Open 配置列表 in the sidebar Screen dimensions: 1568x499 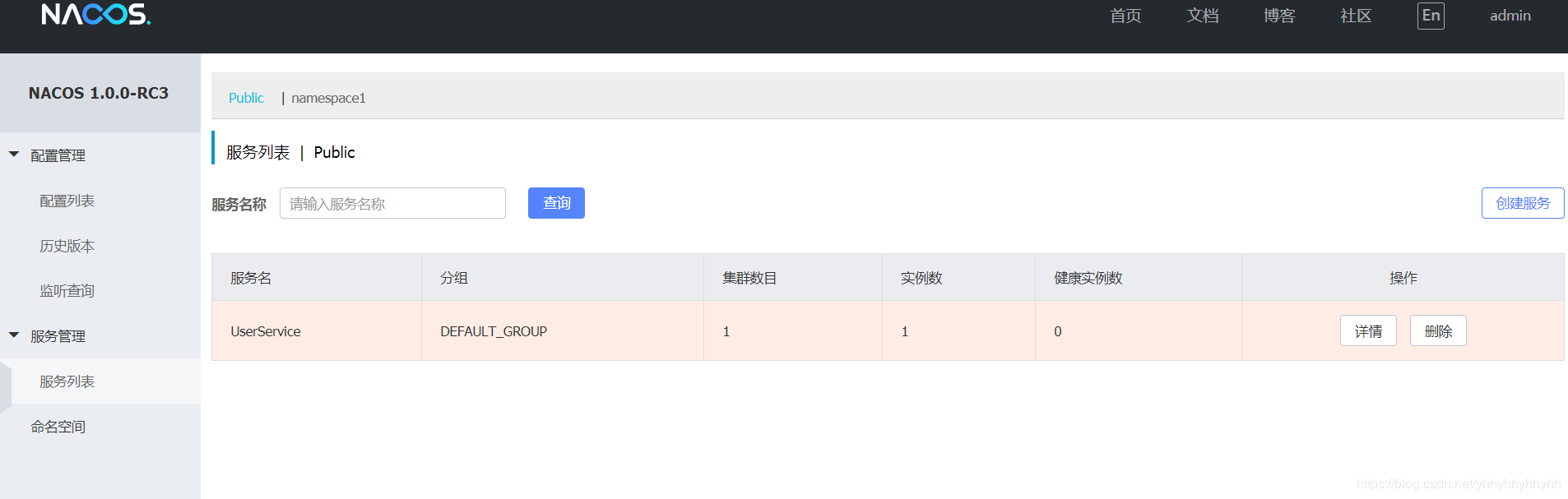[67, 201]
